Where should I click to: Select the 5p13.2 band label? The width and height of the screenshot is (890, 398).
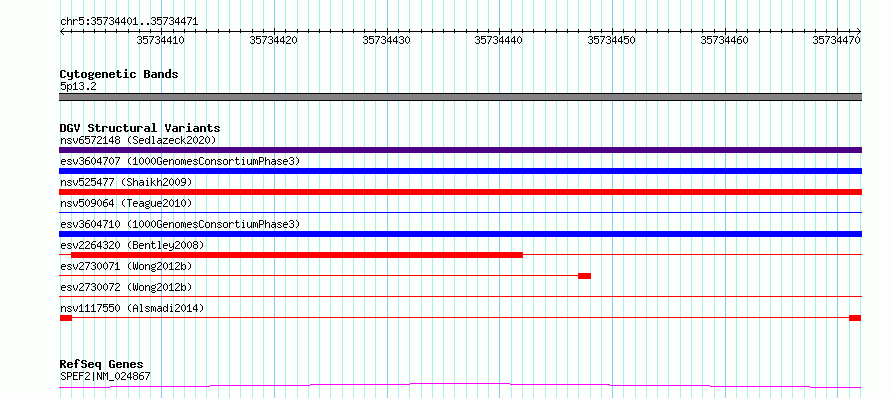pyautogui.click(x=78, y=86)
